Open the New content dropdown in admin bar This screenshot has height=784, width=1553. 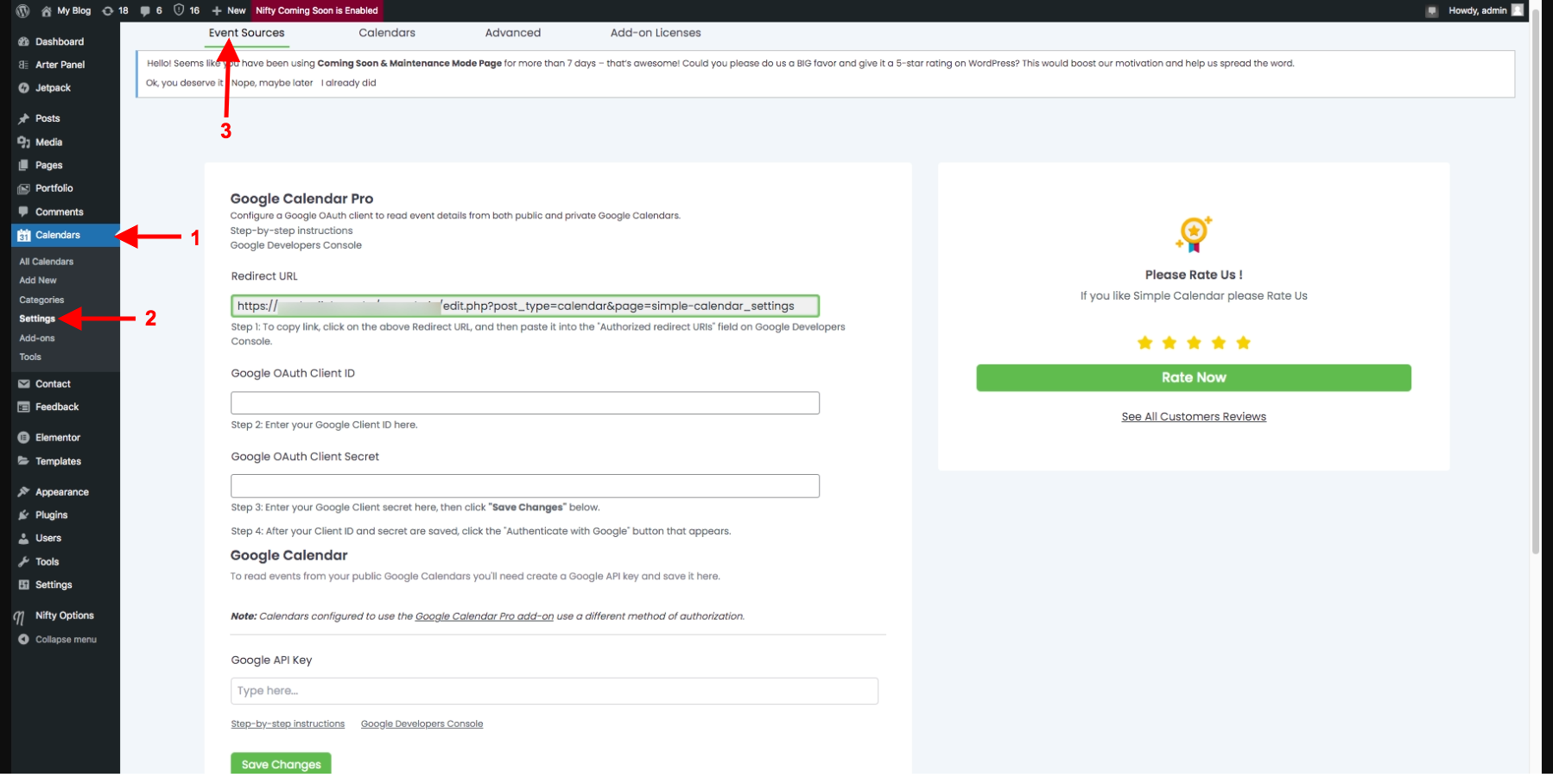tap(229, 10)
